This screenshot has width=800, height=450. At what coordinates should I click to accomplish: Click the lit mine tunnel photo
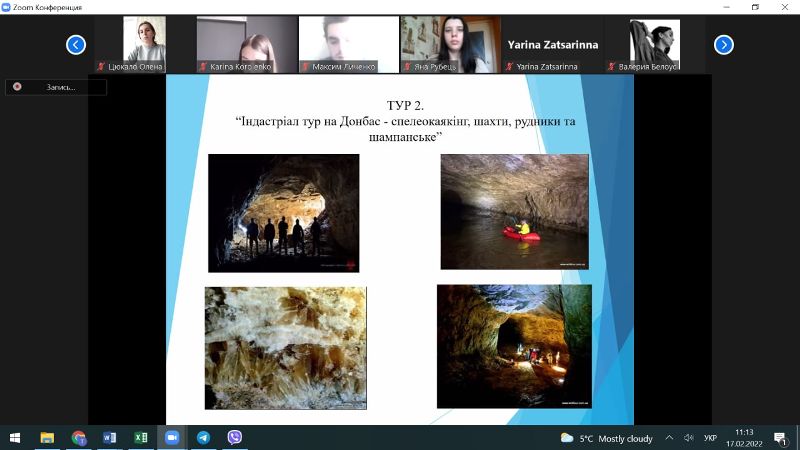coord(514,346)
